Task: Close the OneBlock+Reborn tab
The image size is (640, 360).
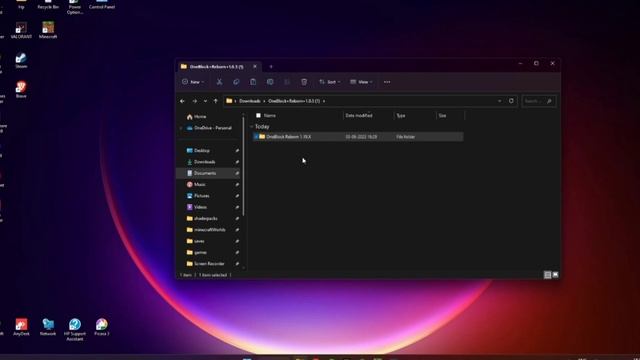Action: (x=255, y=67)
